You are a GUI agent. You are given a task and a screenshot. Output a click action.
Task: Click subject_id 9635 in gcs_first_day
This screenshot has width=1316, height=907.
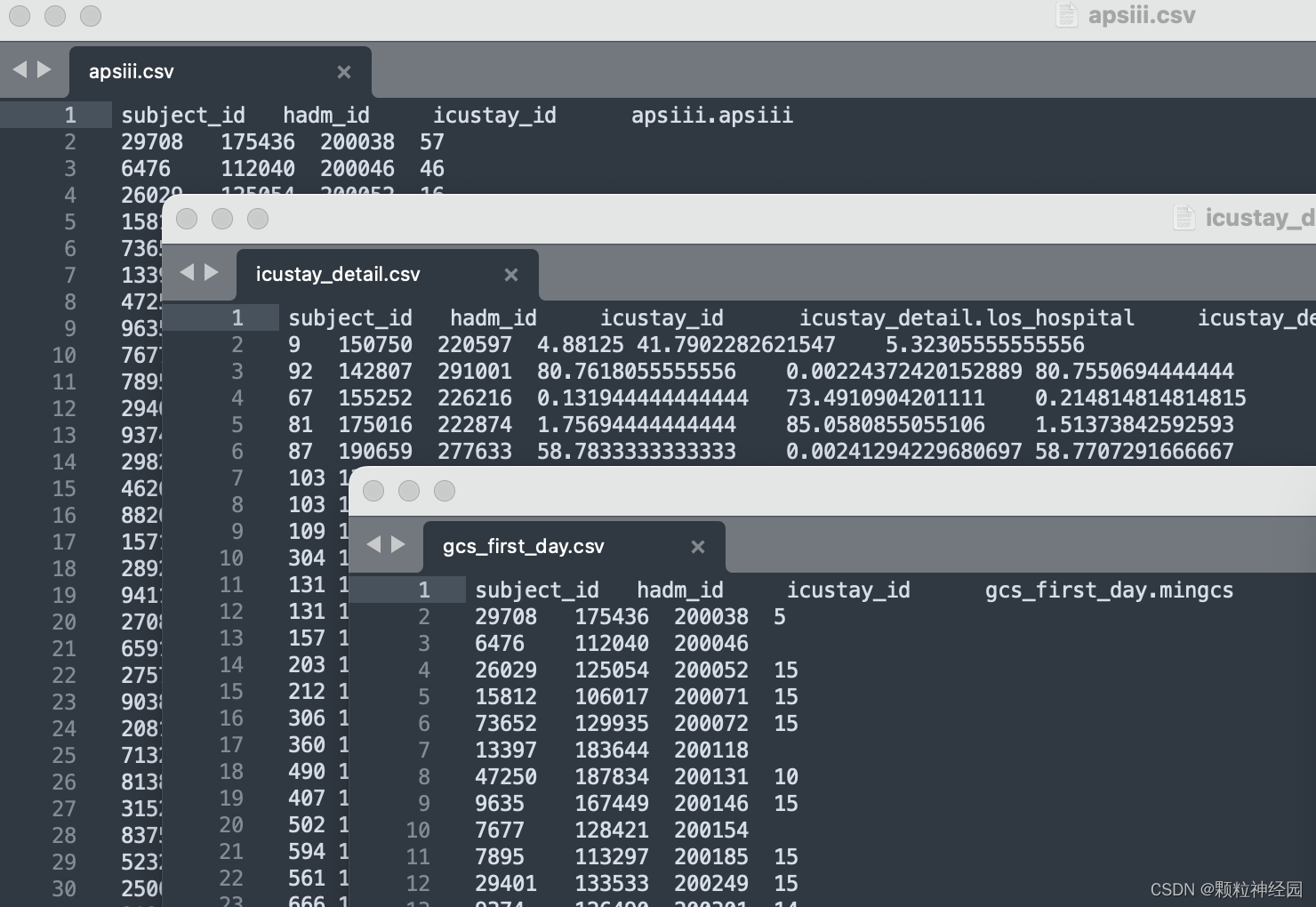coord(500,804)
